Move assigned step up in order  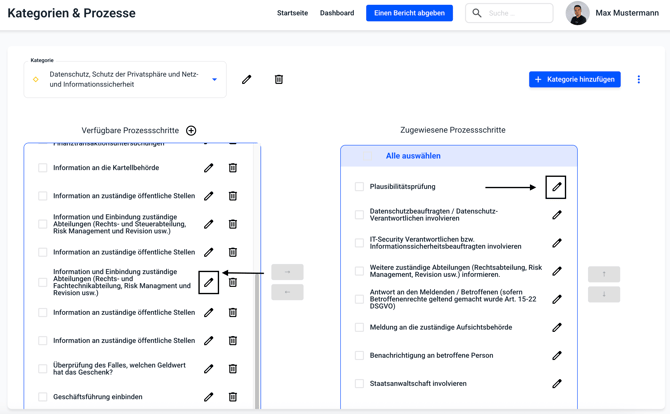[x=604, y=274]
